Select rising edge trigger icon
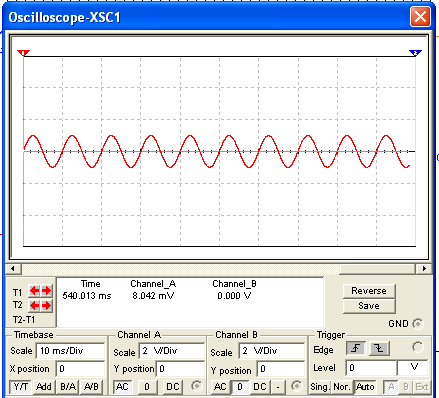The height and width of the screenshot is (398, 439). coord(356,348)
